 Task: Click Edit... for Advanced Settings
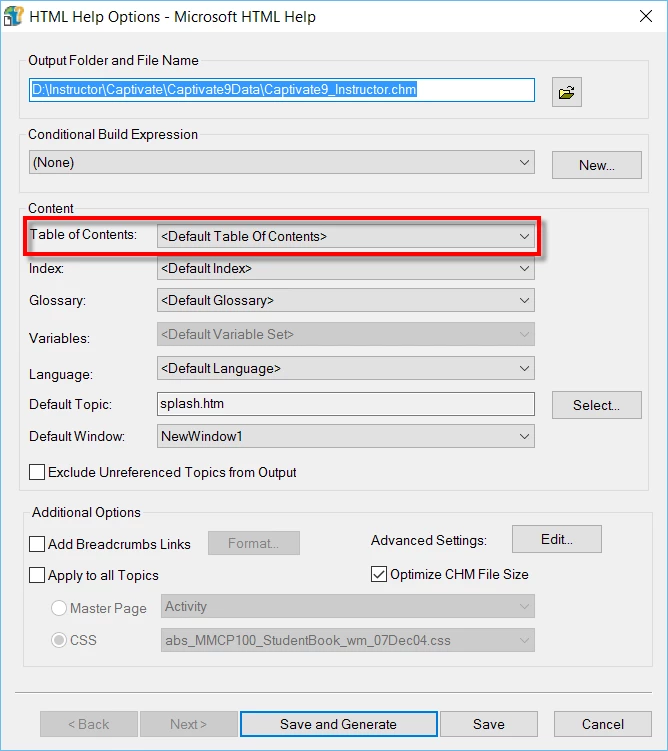coord(557,539)
